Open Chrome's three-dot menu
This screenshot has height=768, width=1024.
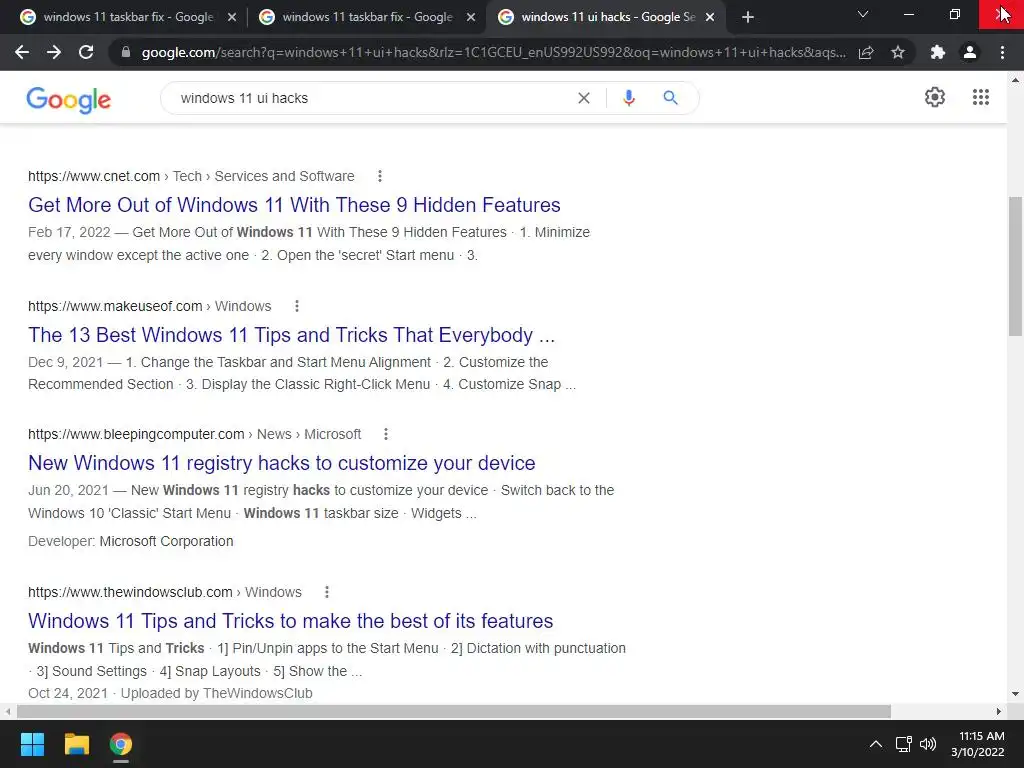point(1002,52)
